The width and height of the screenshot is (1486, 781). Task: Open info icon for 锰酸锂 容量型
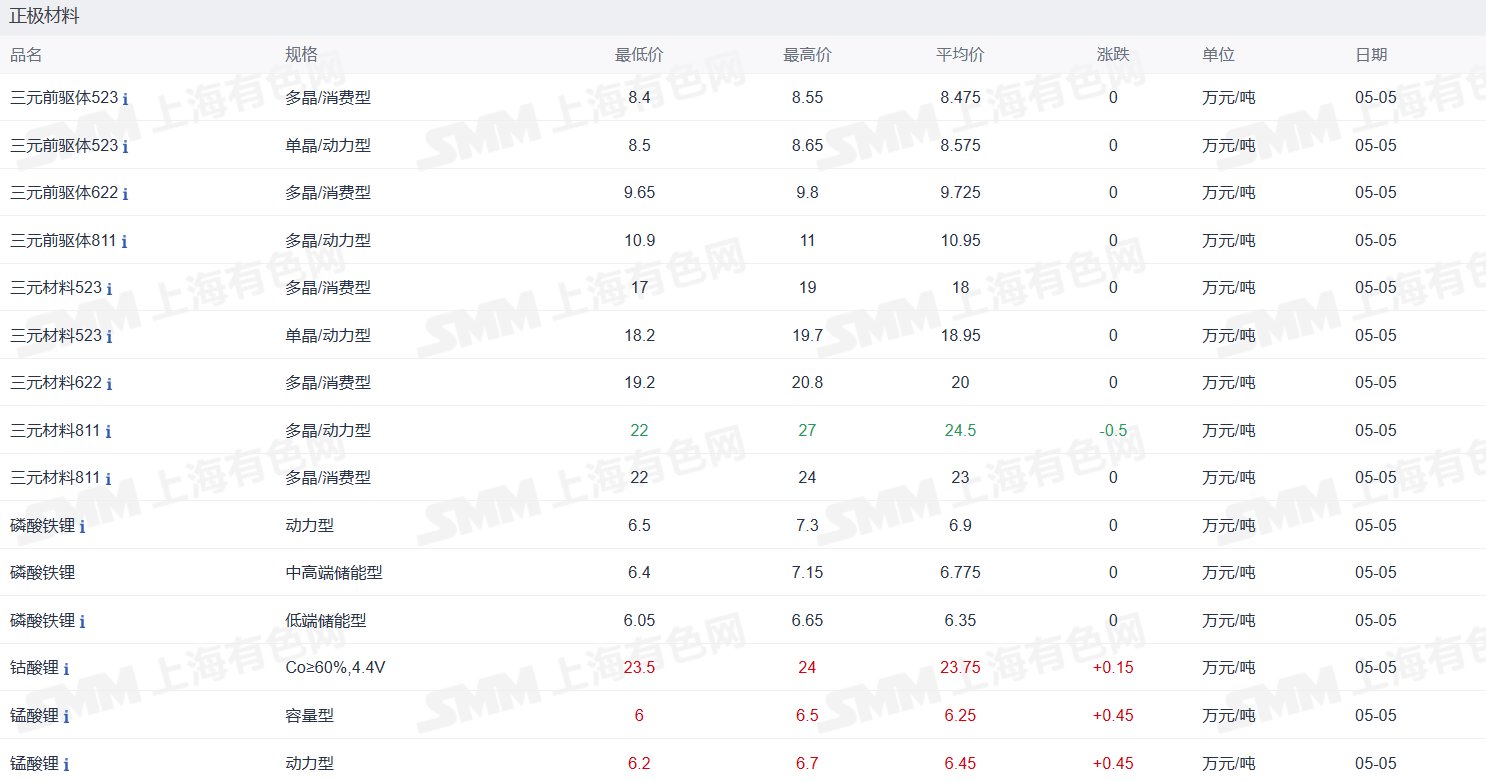[66, 717]
